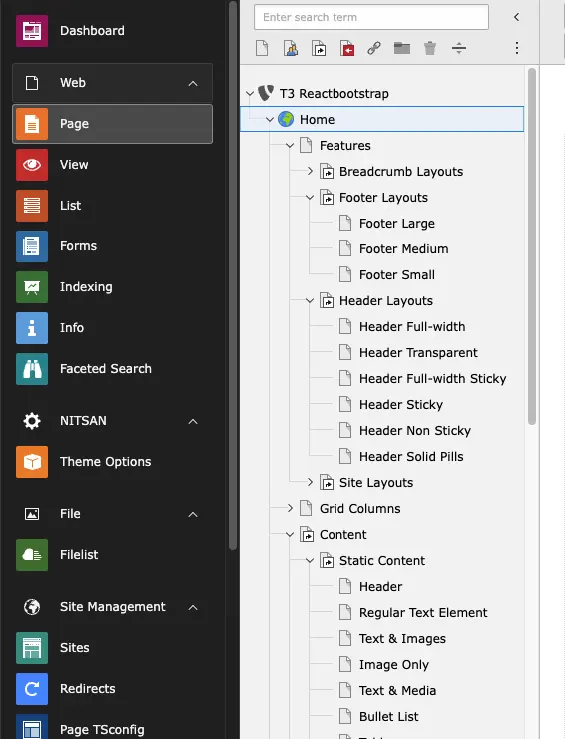Viewport: 565px width, 739px height.
Task: Open the Dashboard module icon
Action: 32,31
